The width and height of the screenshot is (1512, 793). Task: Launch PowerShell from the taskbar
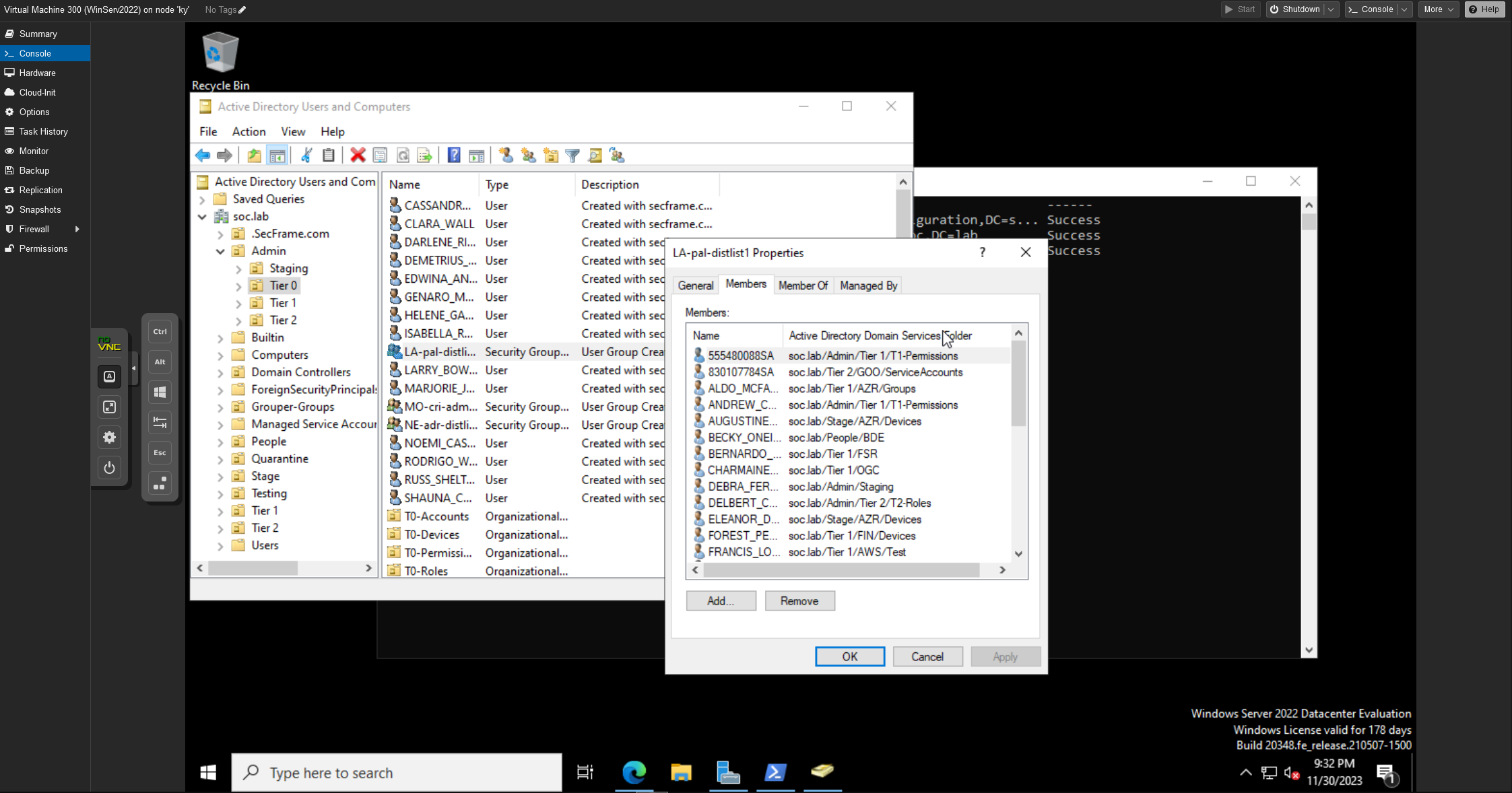(775, 772)
